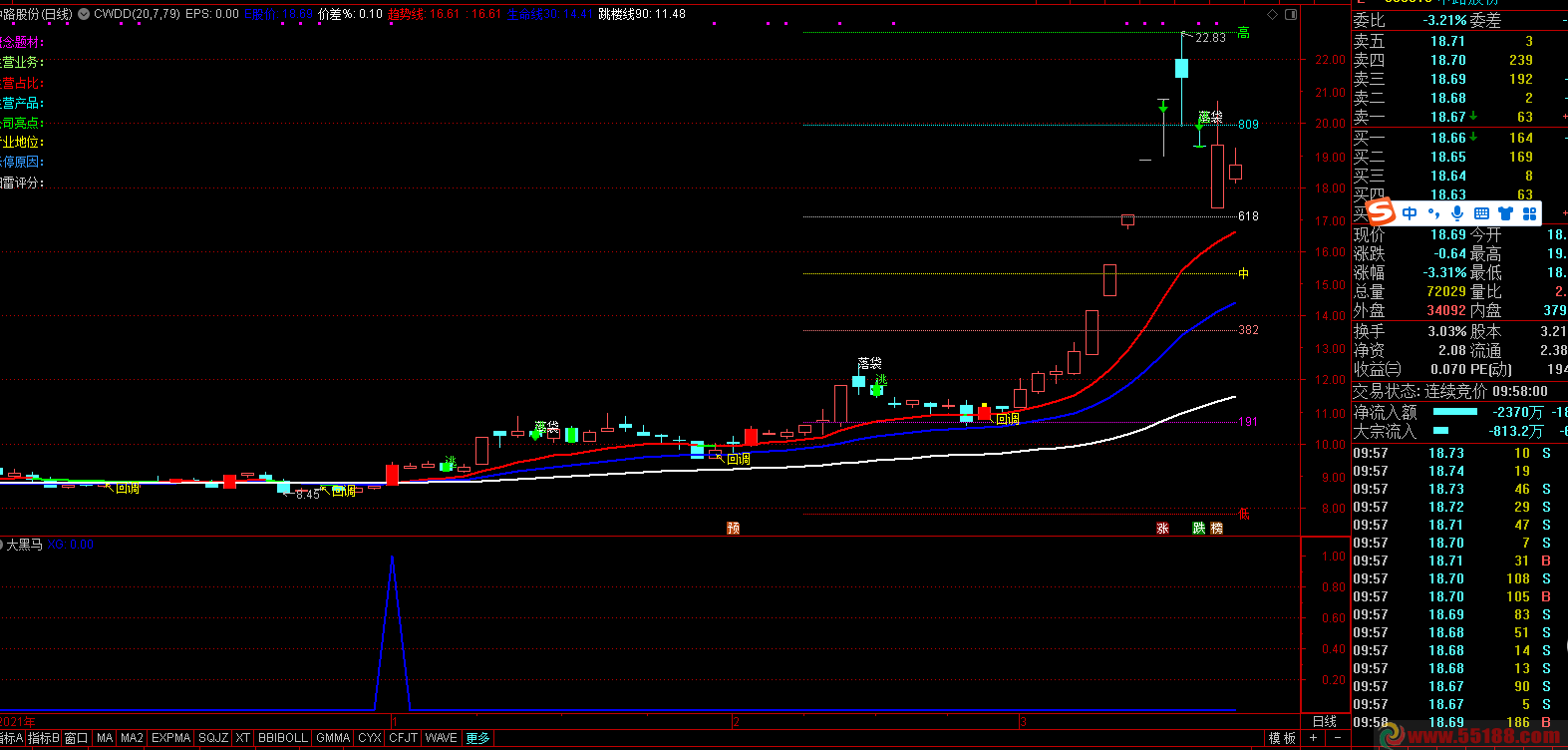
Task: Click the 卖三 18.69 order row
Action: click(x=1459, y=79)
